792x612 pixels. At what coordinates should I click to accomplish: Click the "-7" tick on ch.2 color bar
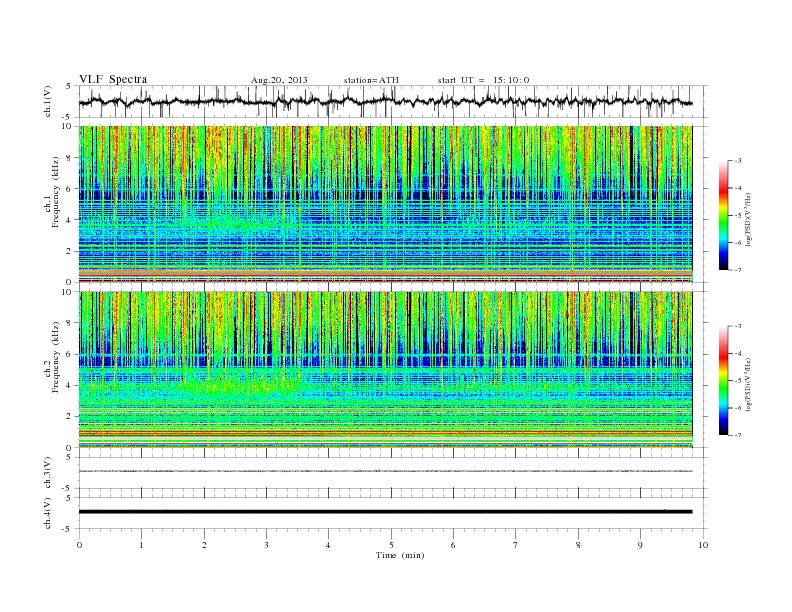(x=738, y=435)
